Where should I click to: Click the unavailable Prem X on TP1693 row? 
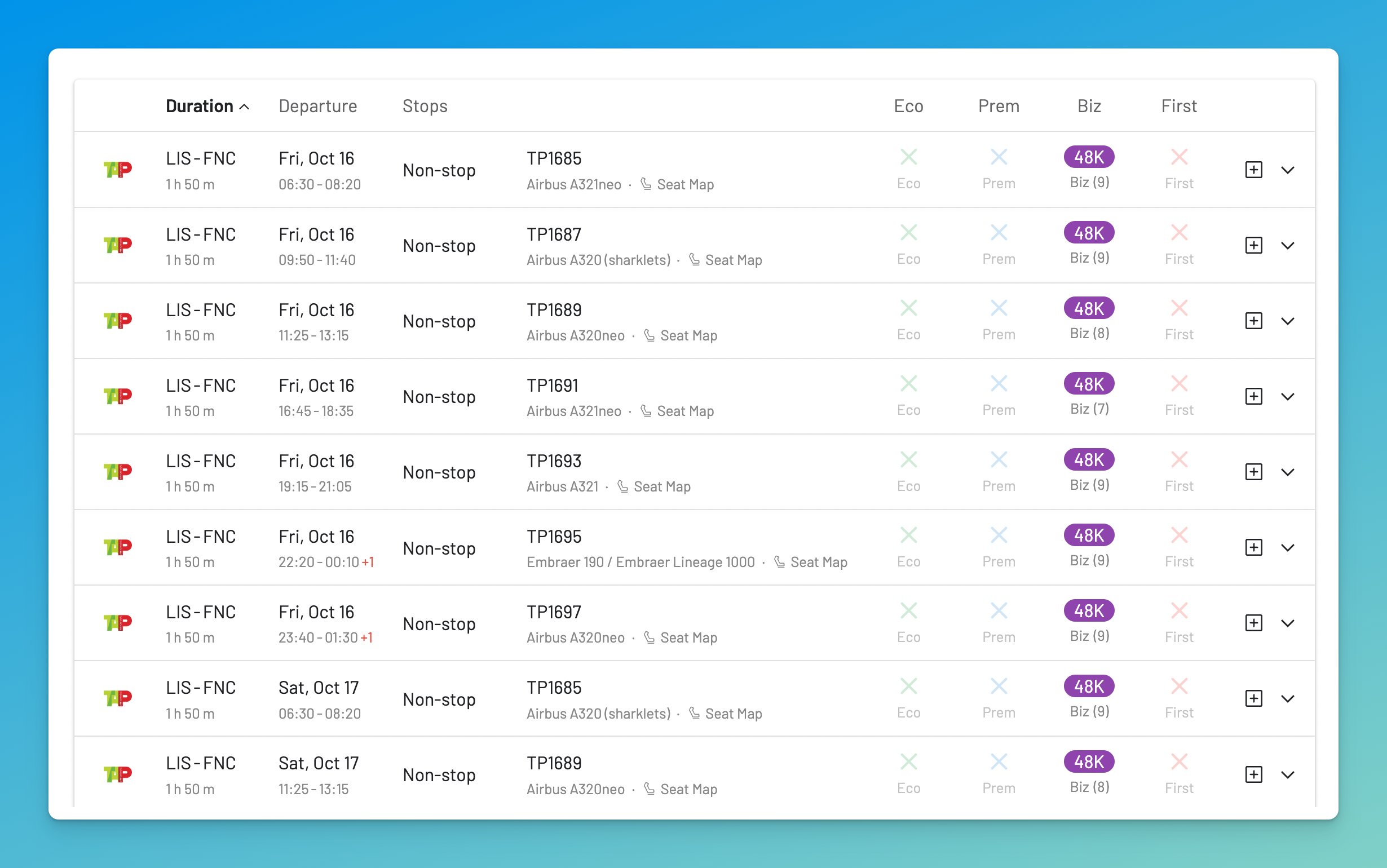999,459
